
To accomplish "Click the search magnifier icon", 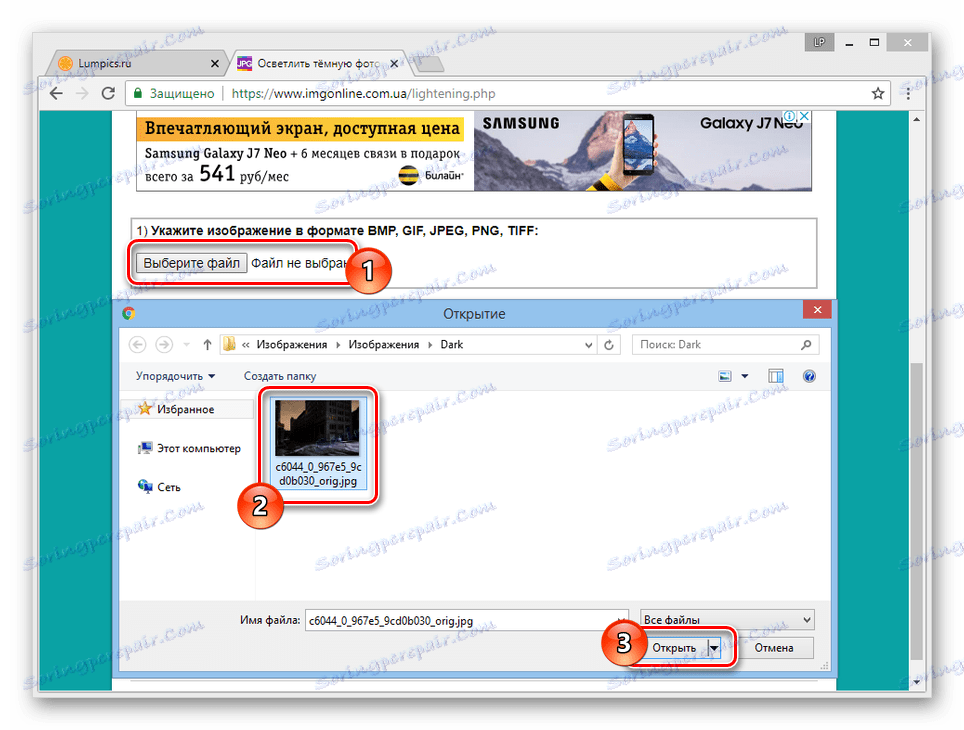I will point(806,345).
